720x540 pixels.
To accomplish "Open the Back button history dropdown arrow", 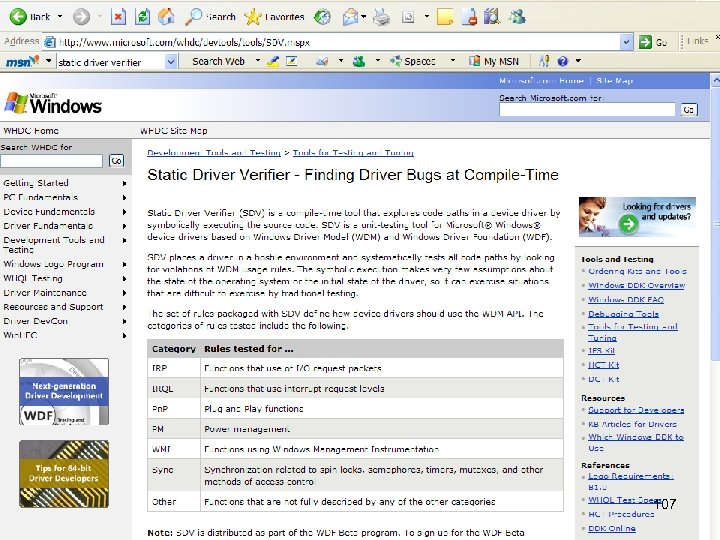I will [60, 17].
